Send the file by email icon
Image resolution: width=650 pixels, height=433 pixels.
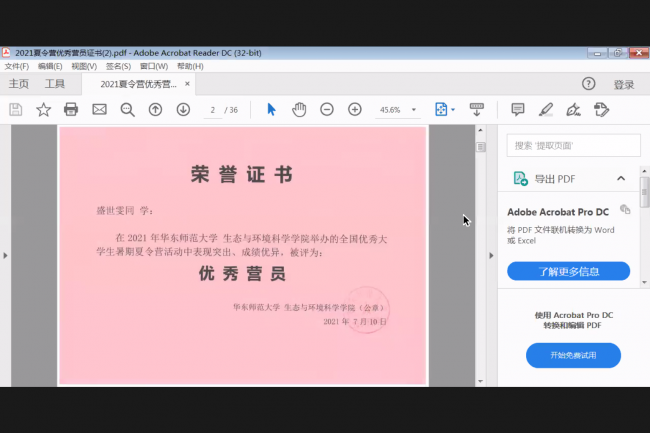[x=99, y=109]
